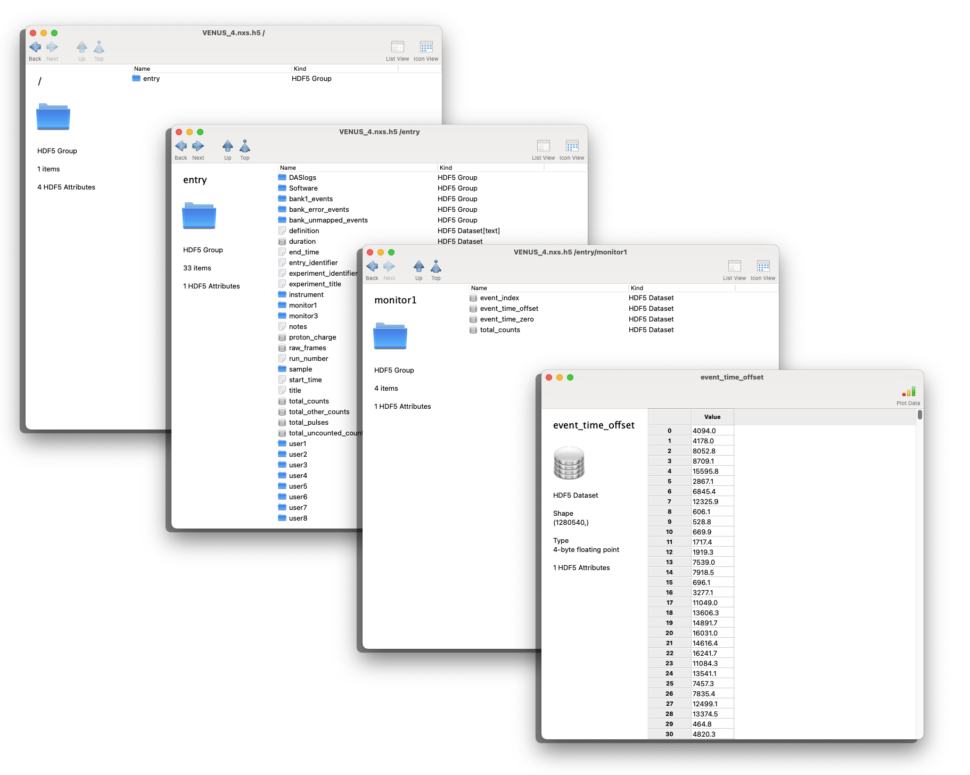Select the user8 group in entry list
The width and height of the screenshot is (970, 775).
tap(297, 518)
